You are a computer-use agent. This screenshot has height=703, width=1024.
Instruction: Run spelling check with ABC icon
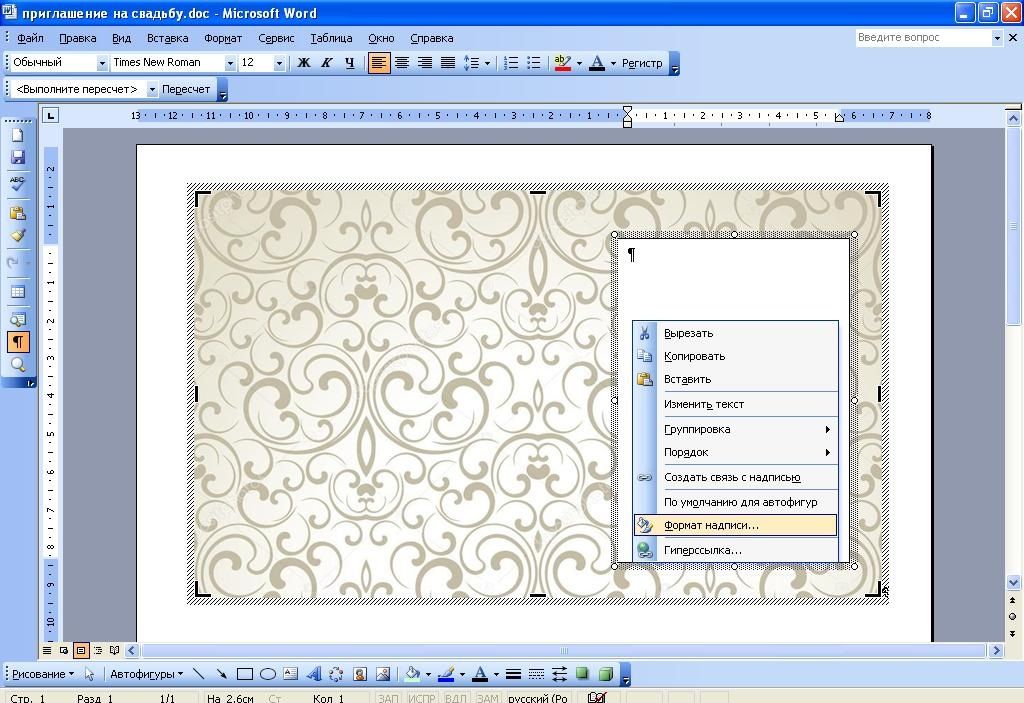17,183
